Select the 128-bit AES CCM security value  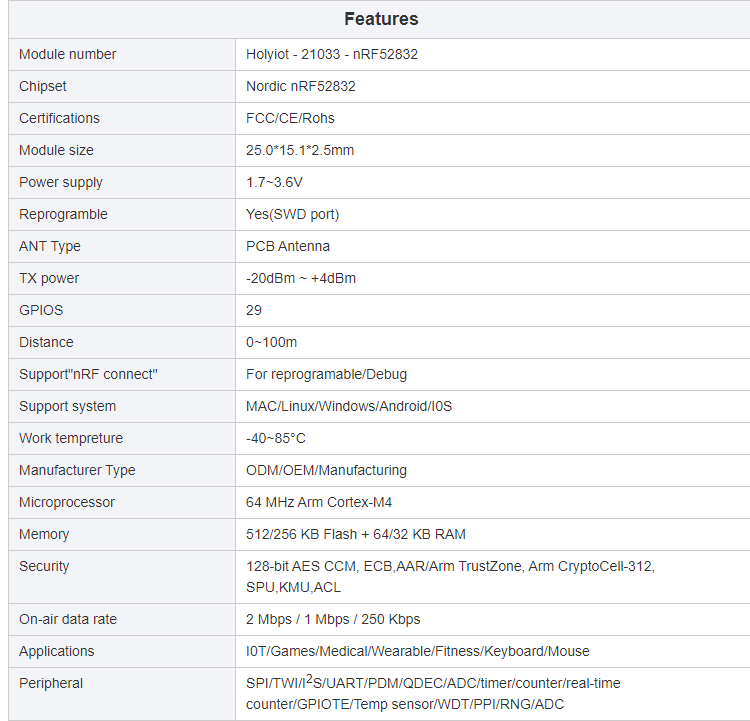[x=451, y=577]
